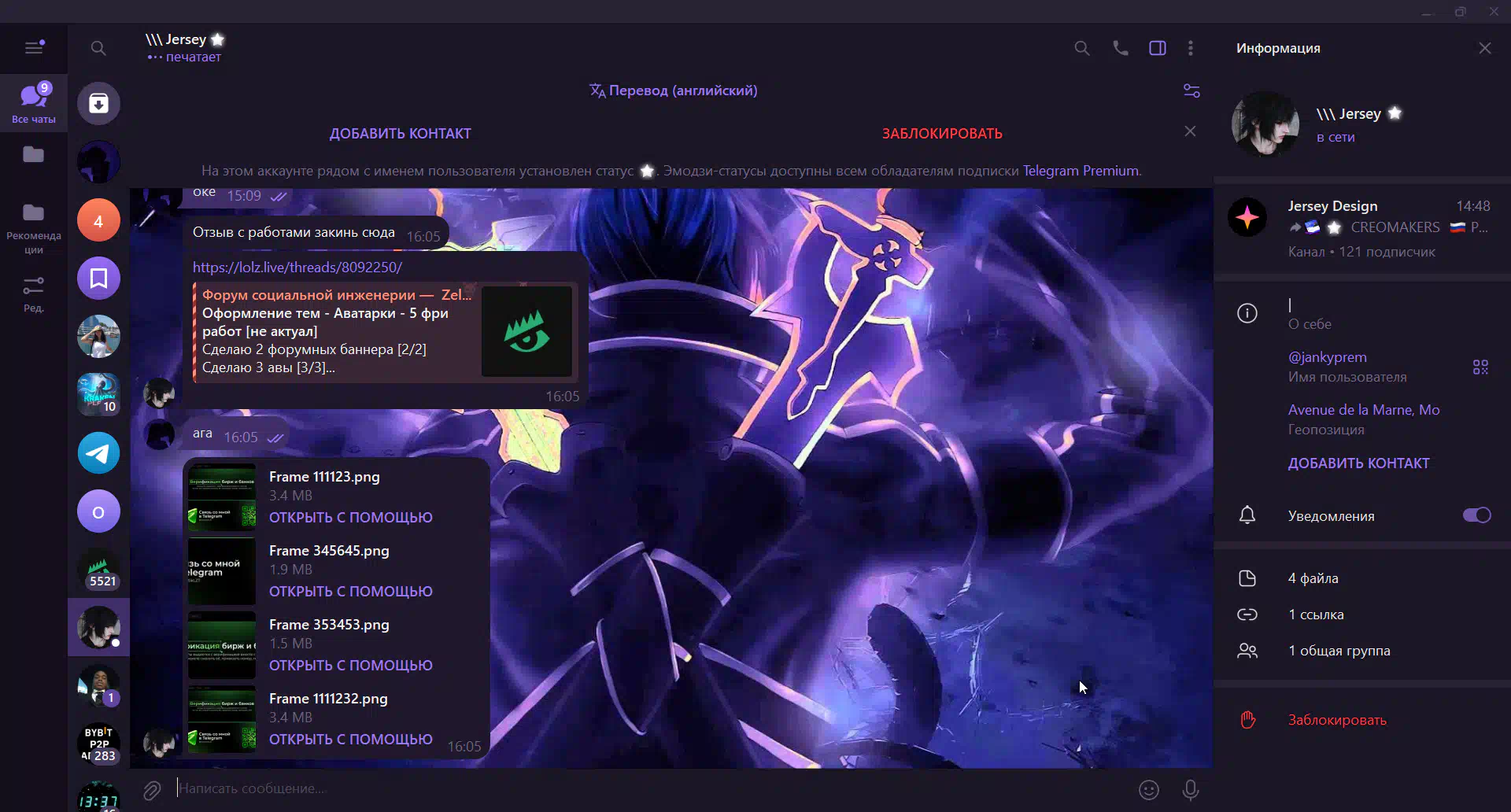Open the Telegram Premium link
This screenshot has width=1511, height=812.
[1081, 171]
